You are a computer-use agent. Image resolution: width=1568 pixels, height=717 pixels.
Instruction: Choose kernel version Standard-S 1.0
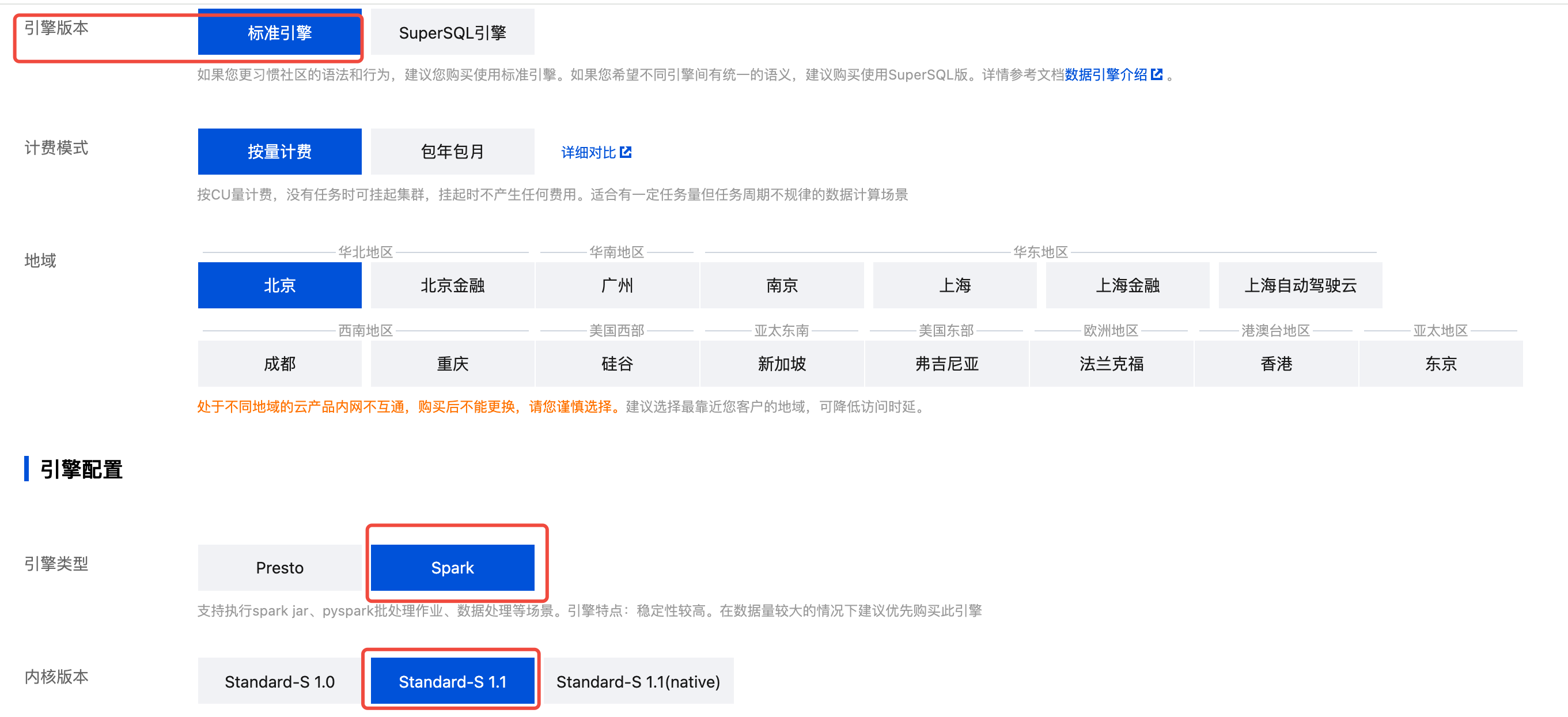pyautogui.click(x=279, y=681)
